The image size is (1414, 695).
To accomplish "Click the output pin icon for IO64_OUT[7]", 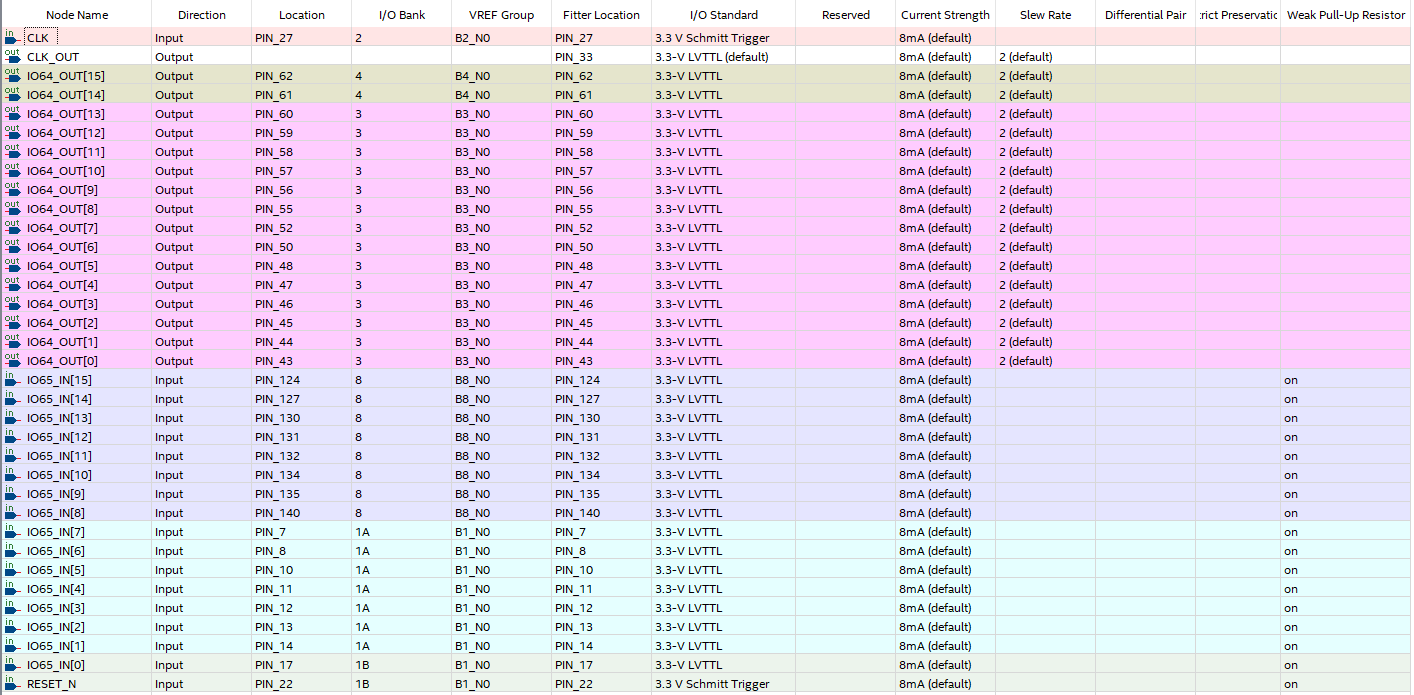I will click(x=12, y=227).
